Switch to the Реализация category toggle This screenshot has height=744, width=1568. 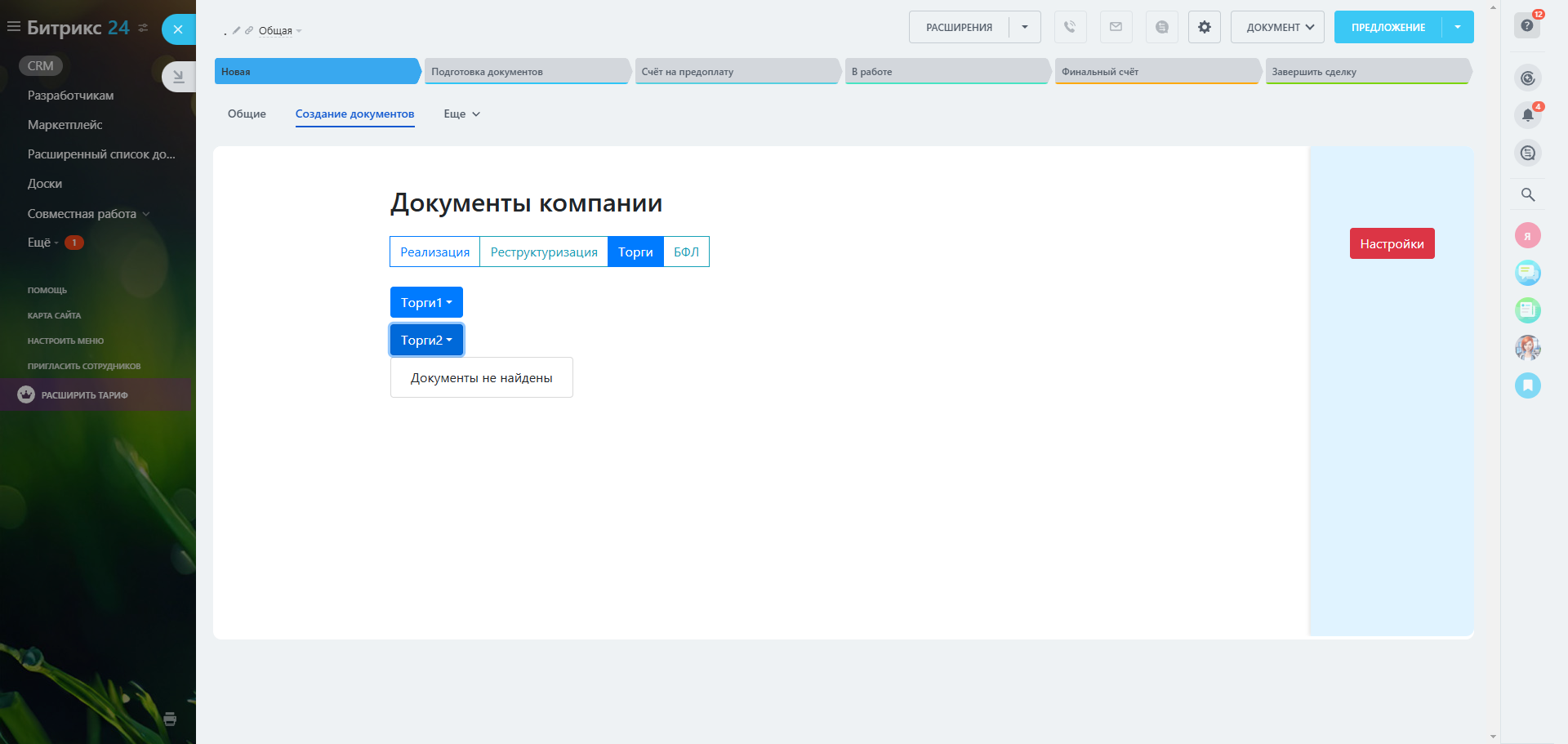pos(434,252)
